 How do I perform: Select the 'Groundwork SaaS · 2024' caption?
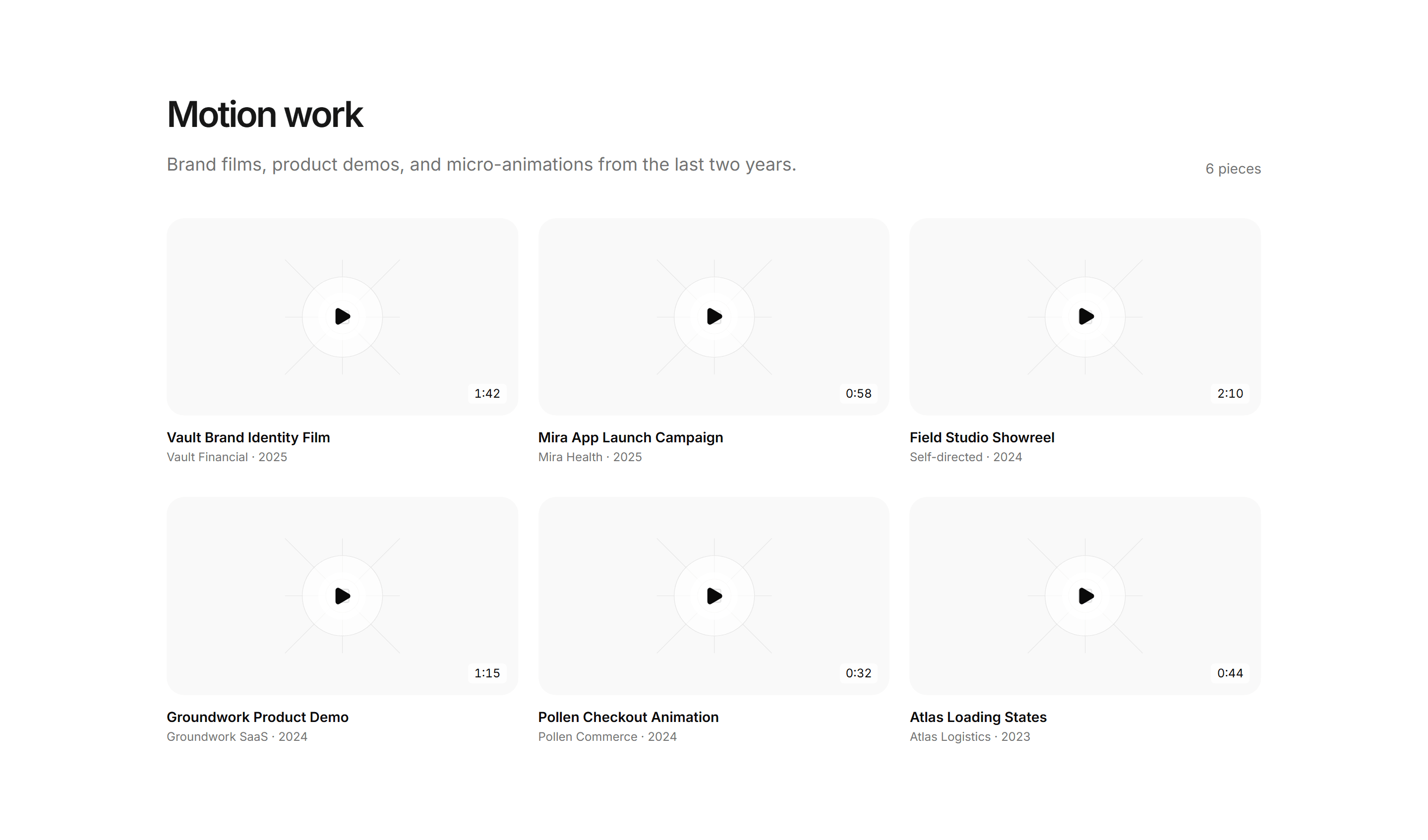(237, 736)
